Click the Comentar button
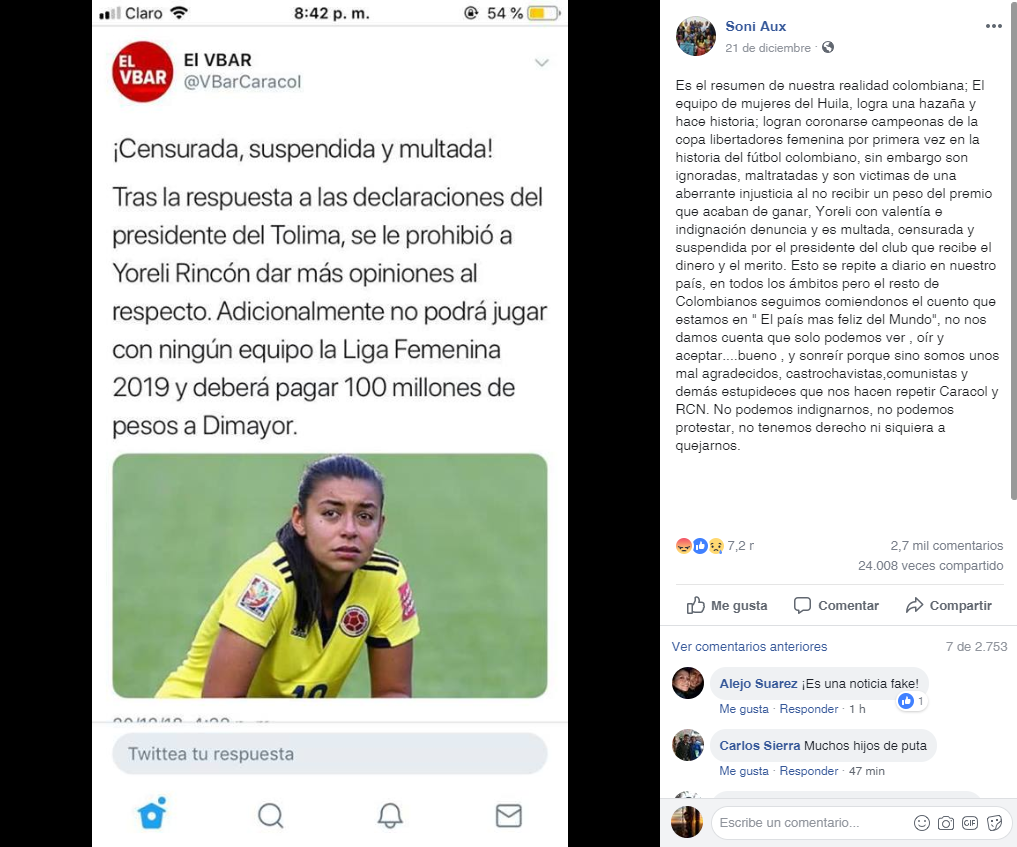This screenshot has height=847, width=1017. pyautogui.click(x=836, y=605)
